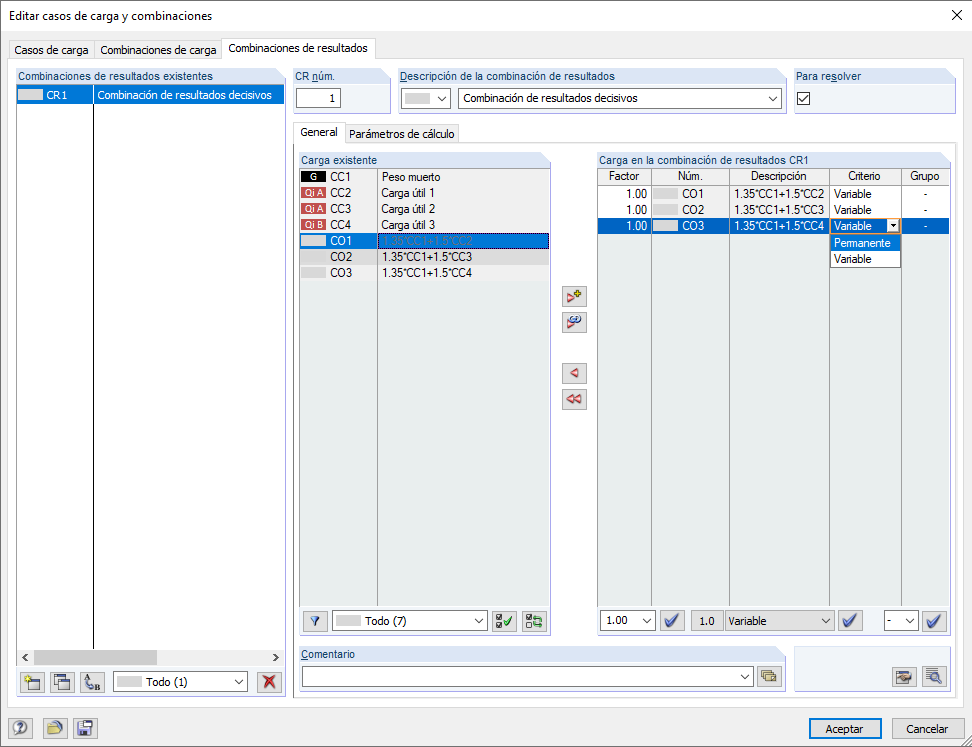
Task: Click the new result combination icon
Action: coord(32,682)
